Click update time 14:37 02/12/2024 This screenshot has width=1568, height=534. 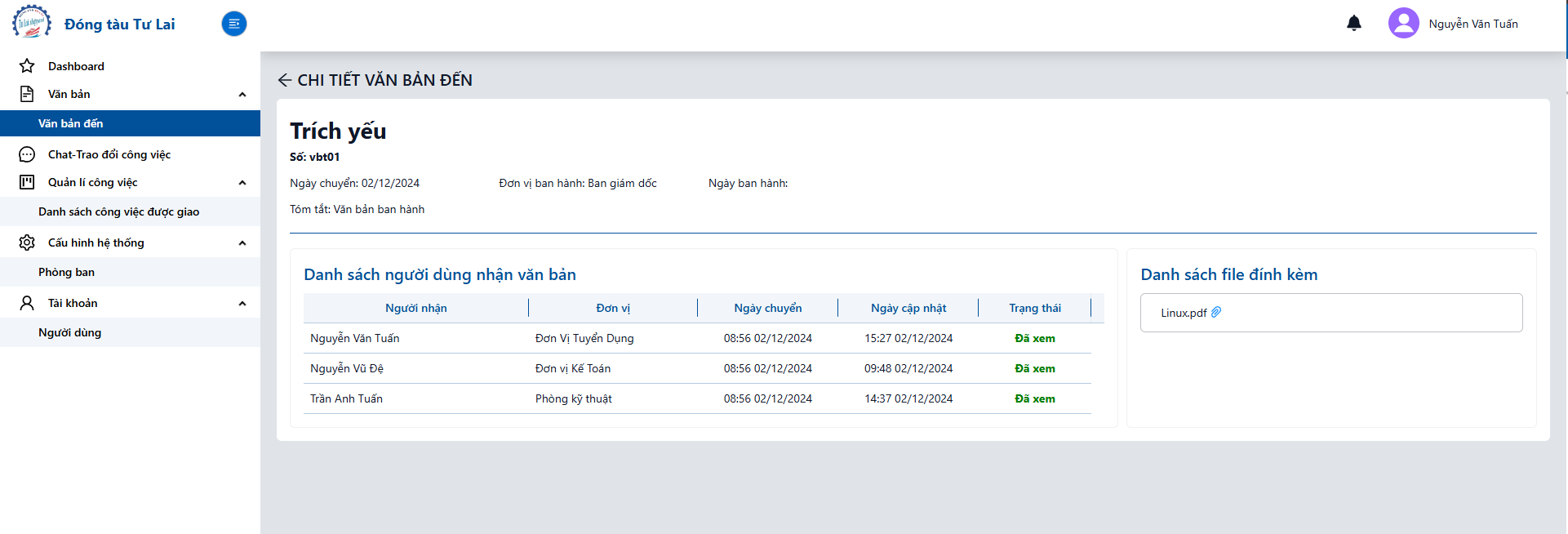pyautogui.click(x=908, y=398)
